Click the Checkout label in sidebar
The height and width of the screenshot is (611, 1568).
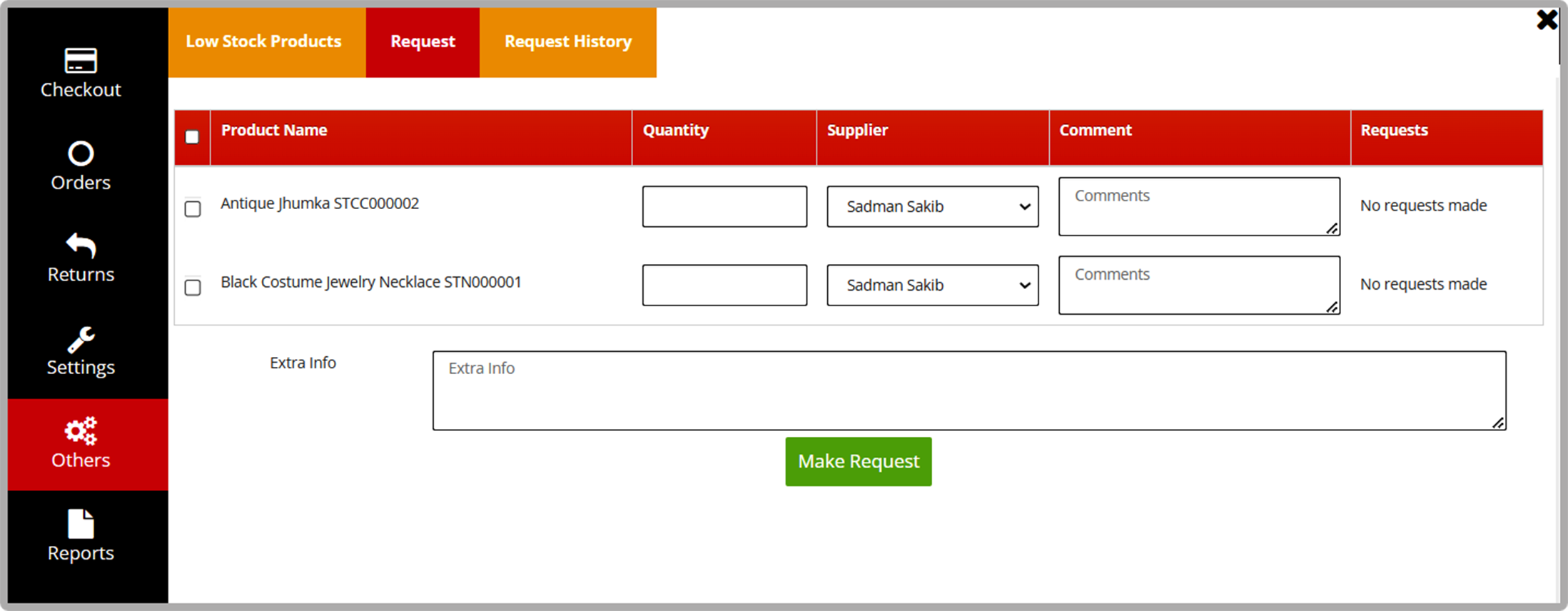(x=81, y=90)
